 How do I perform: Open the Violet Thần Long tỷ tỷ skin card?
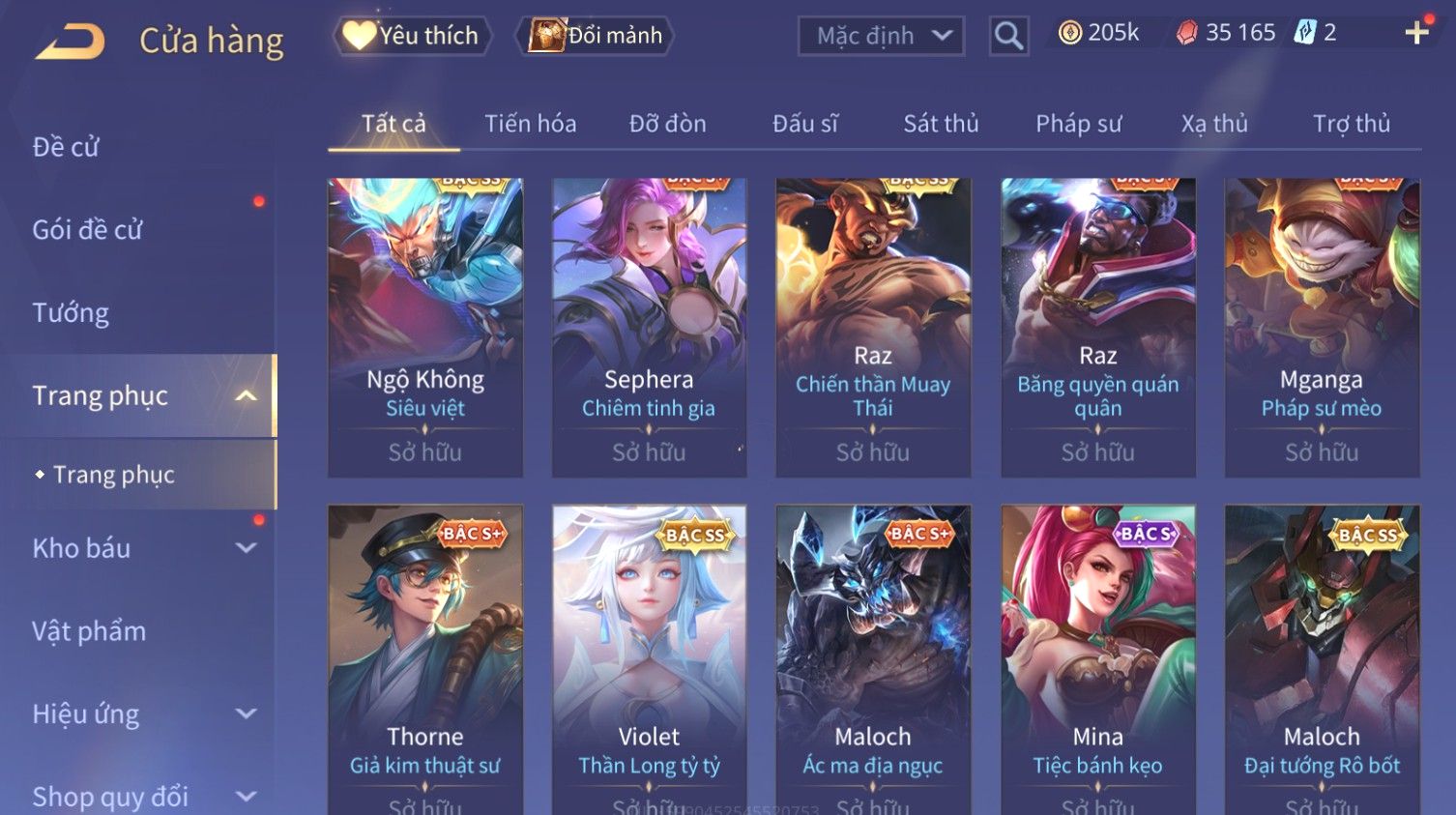tap(649, 659)
